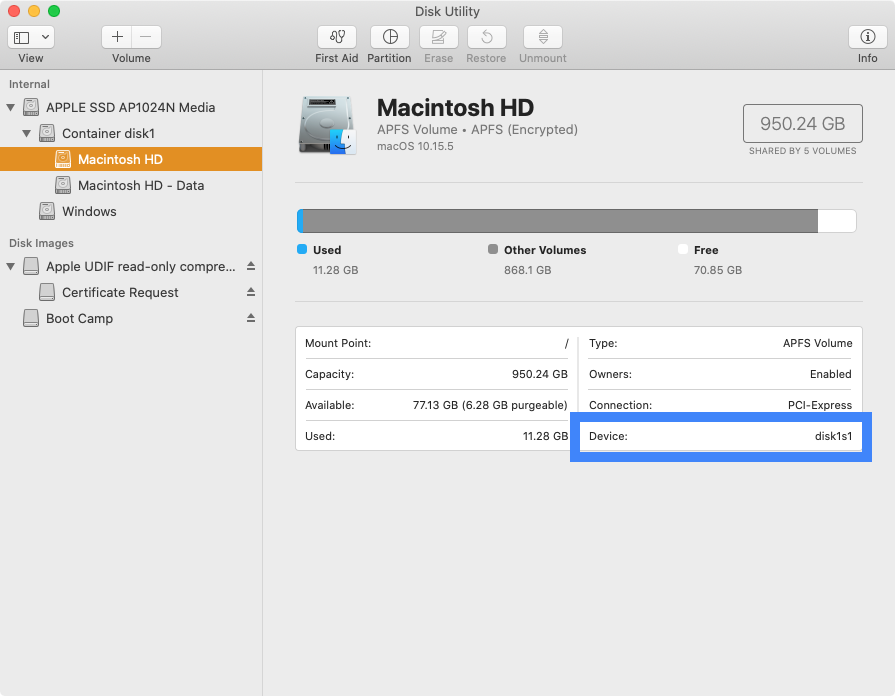
Task: Select Certificate Request volume
Action: pyautogui.click(x=131, y=292)
